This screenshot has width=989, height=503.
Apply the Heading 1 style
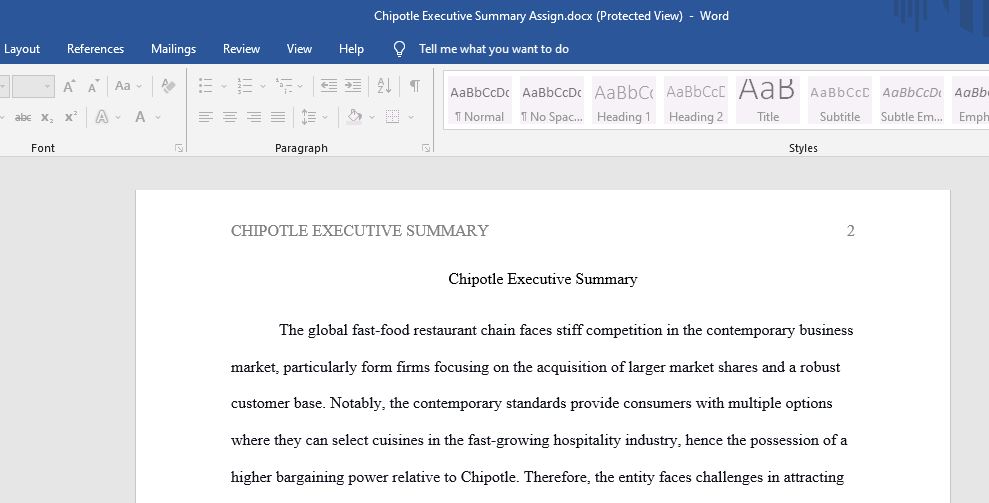(x=623, y=100)
